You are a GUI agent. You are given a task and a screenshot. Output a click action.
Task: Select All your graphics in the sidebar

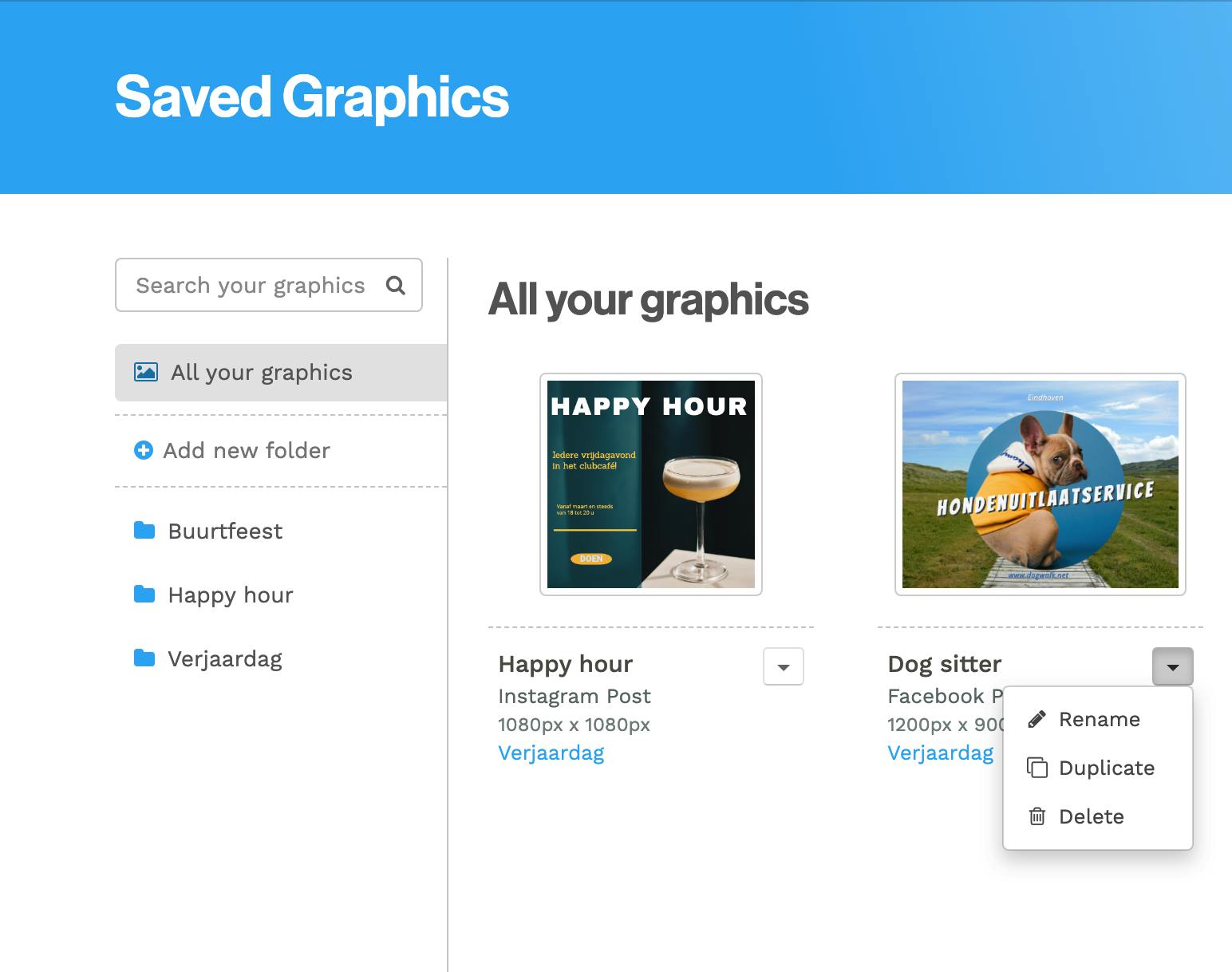[281, 373]
